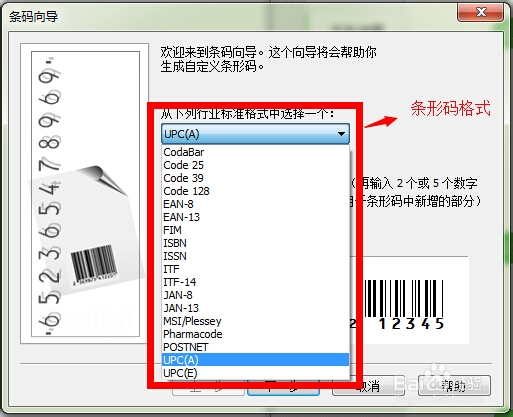Pick ITF-14 from the dropdown

point(255,282)
